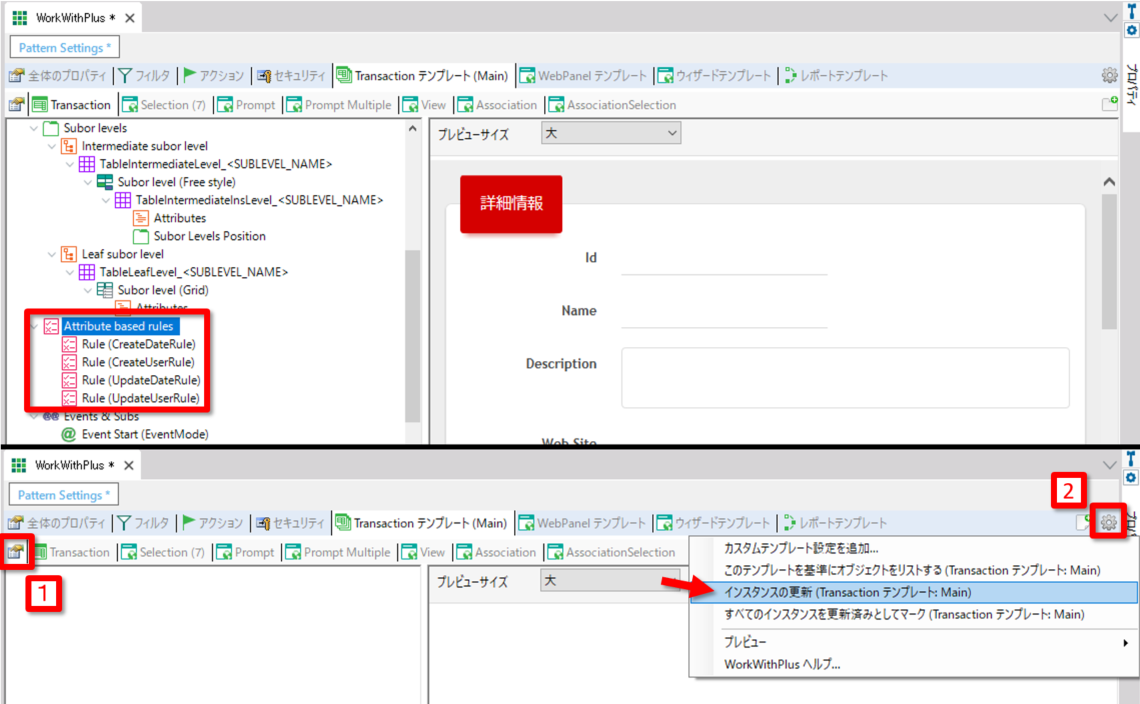This screenshot has height=704, width=1140.
Task: Open プレビューサイズ dropdown in bottom window
Action: [611, 580]
